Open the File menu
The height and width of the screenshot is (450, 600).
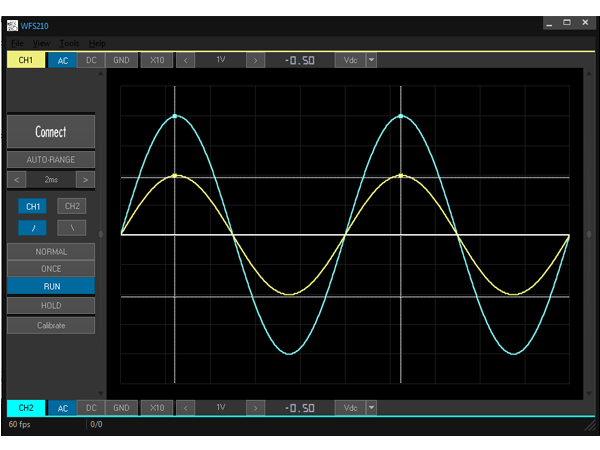pyautogui.click(x=17, y=43)
